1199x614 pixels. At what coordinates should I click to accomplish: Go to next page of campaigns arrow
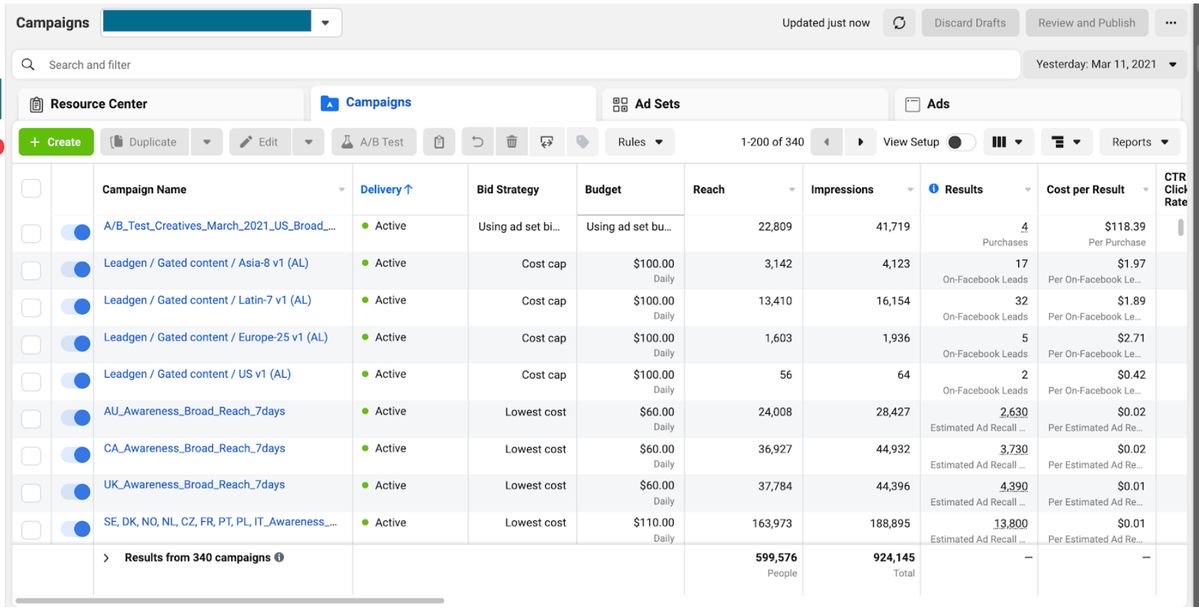pos(860,142)
